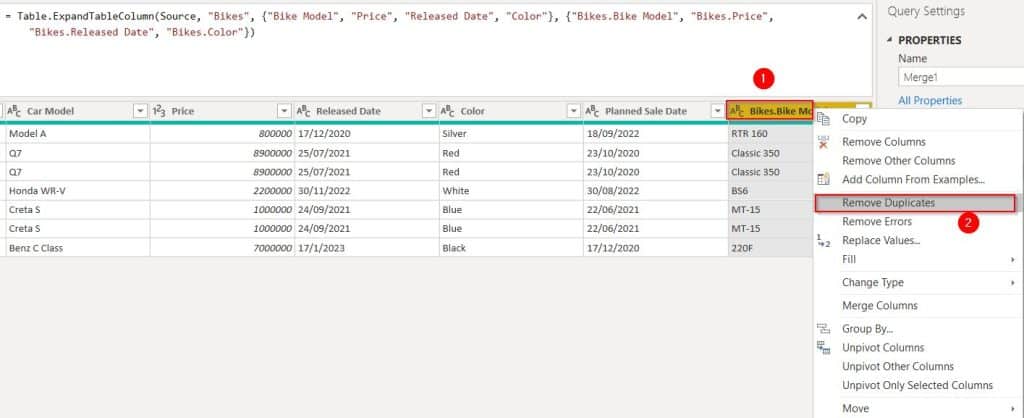
Task: Open the All Properties link
Action: pyautogui.click(x=930, y=101)
